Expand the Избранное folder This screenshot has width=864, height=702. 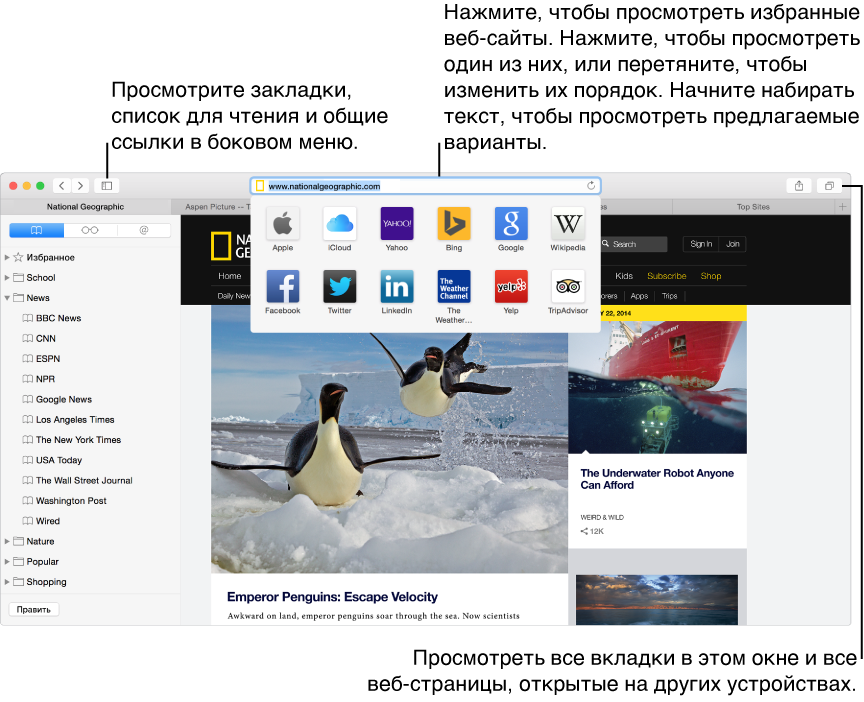[7, 257]
